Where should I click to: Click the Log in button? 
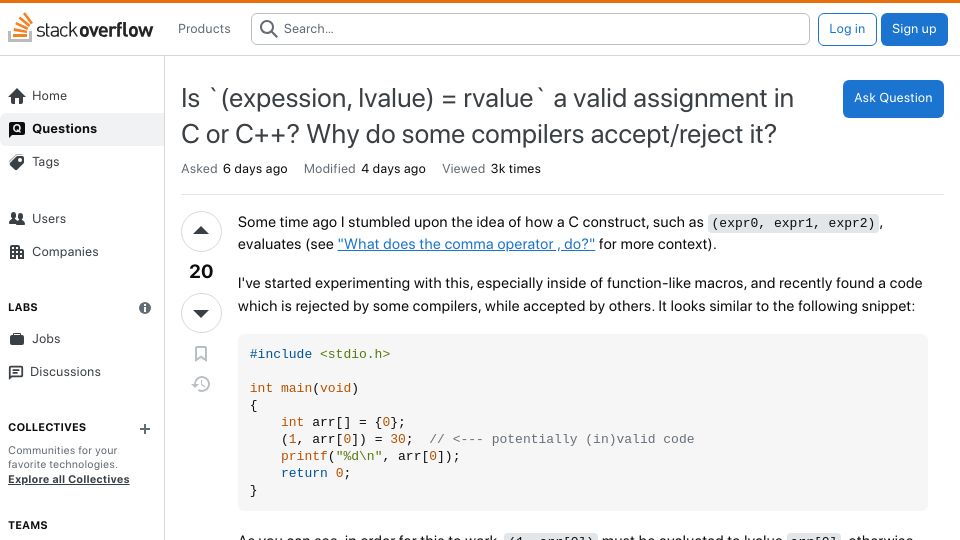coord(847,29)
